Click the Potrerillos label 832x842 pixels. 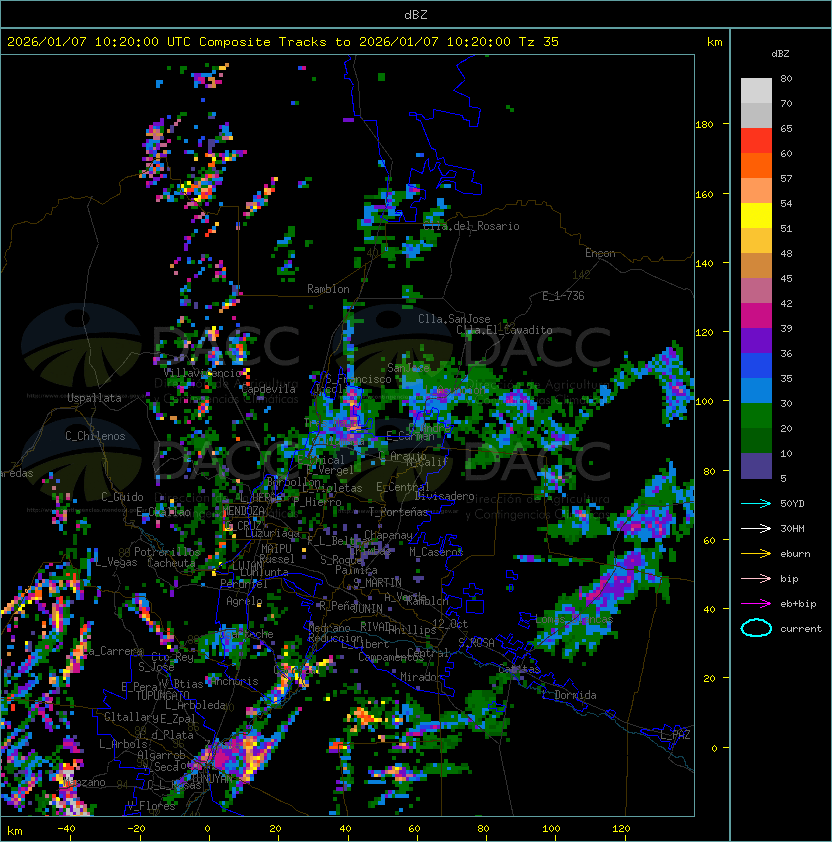(x=167, y=552)
